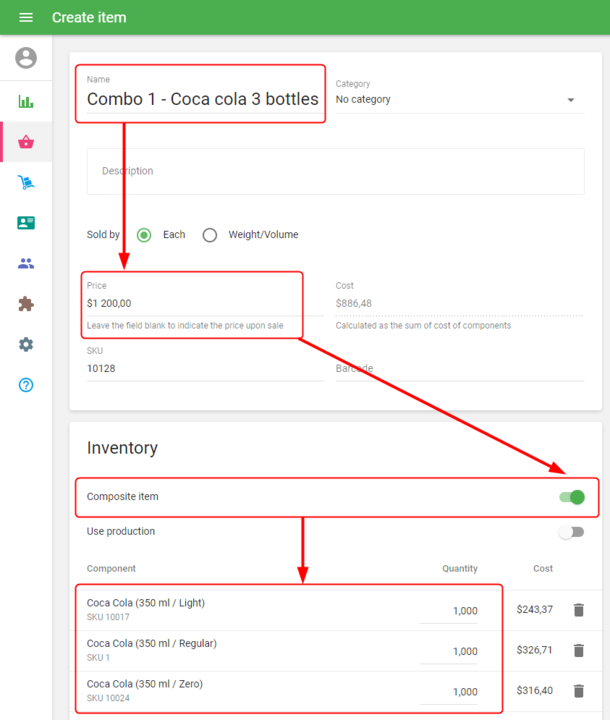Delete Coca Cola Light component
This screenshot has height=720, width=610.
coord(578,610)
